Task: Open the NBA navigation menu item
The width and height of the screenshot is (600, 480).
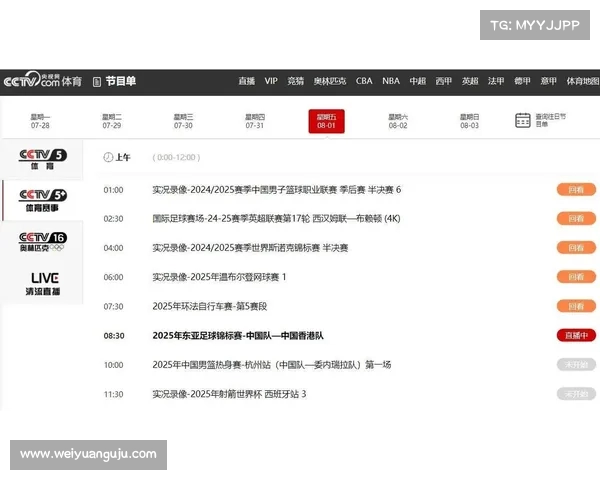Action: (390, 81)
